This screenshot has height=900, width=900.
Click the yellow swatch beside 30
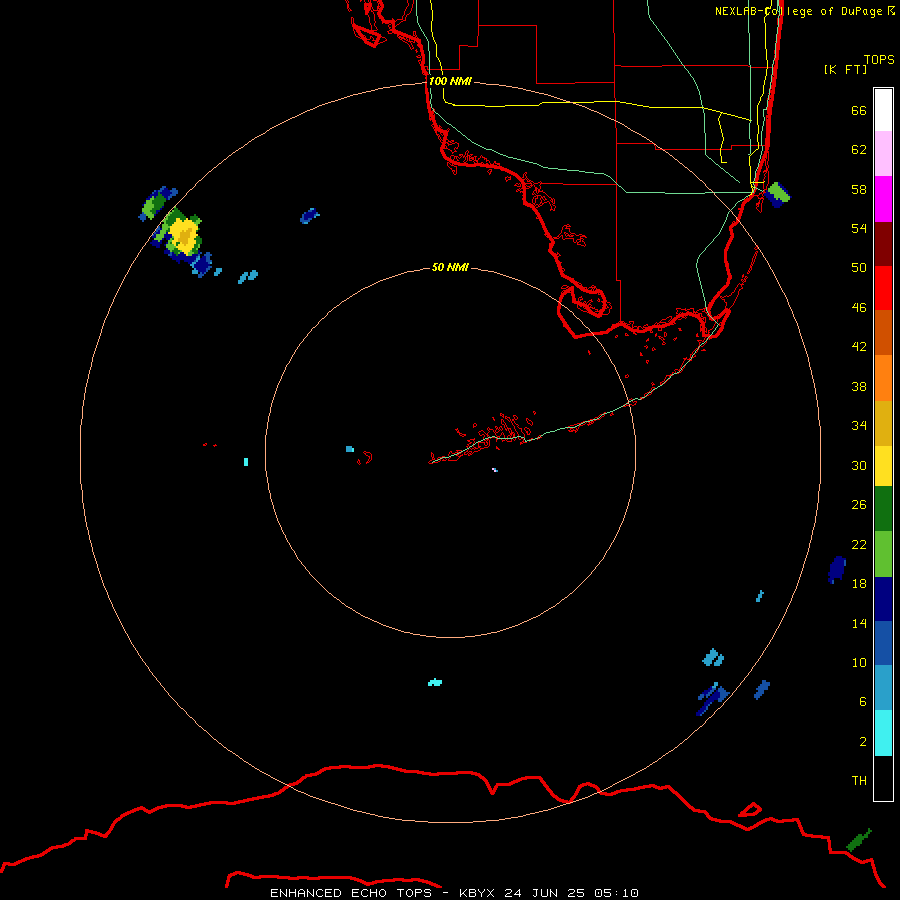coord(883,465)
